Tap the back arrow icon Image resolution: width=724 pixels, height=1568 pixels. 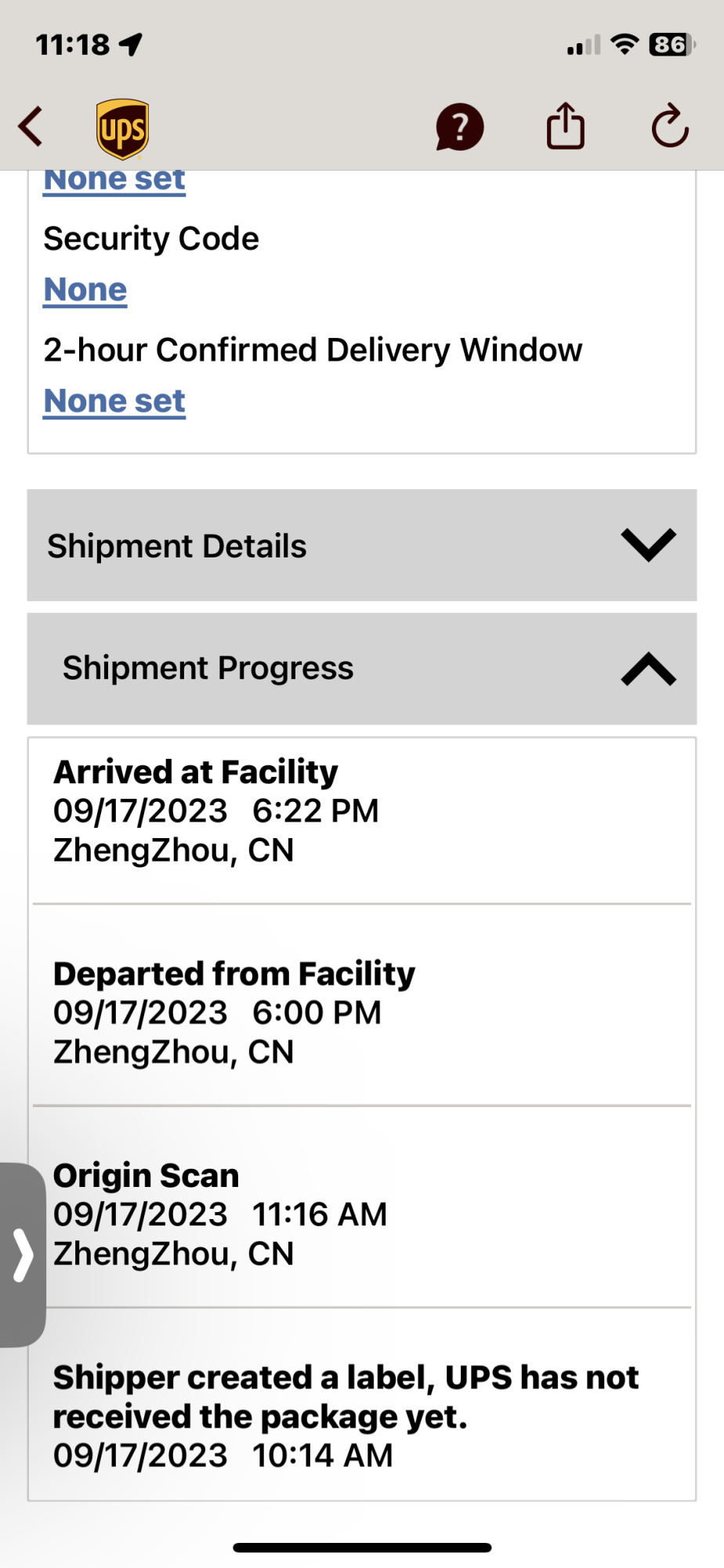[31, 126]
